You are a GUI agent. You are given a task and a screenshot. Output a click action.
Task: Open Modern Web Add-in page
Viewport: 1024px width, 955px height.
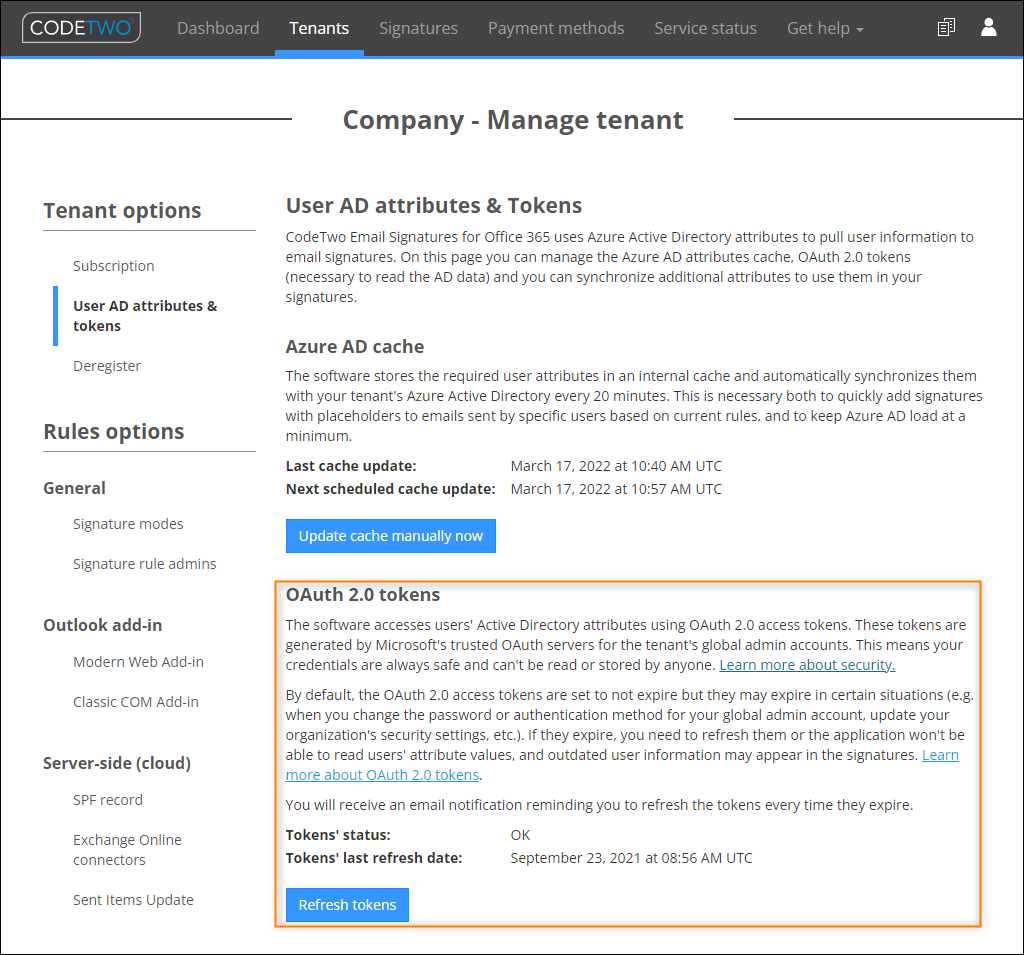138,662
